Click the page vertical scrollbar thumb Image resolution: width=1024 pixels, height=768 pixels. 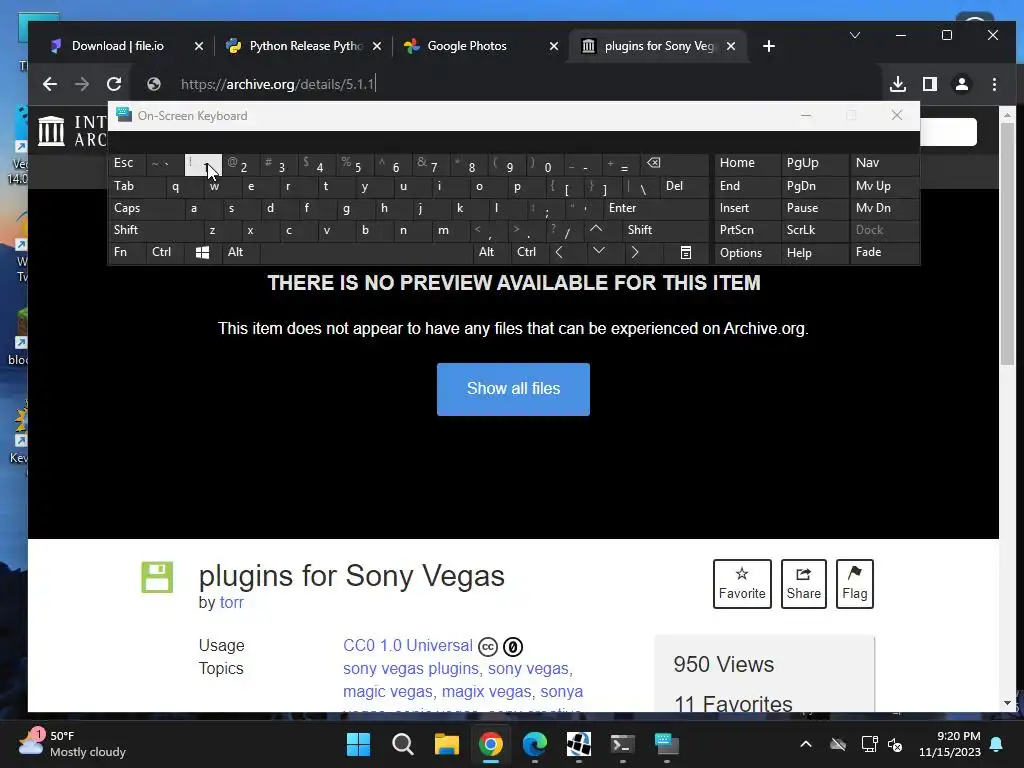tap(1007, 245)
